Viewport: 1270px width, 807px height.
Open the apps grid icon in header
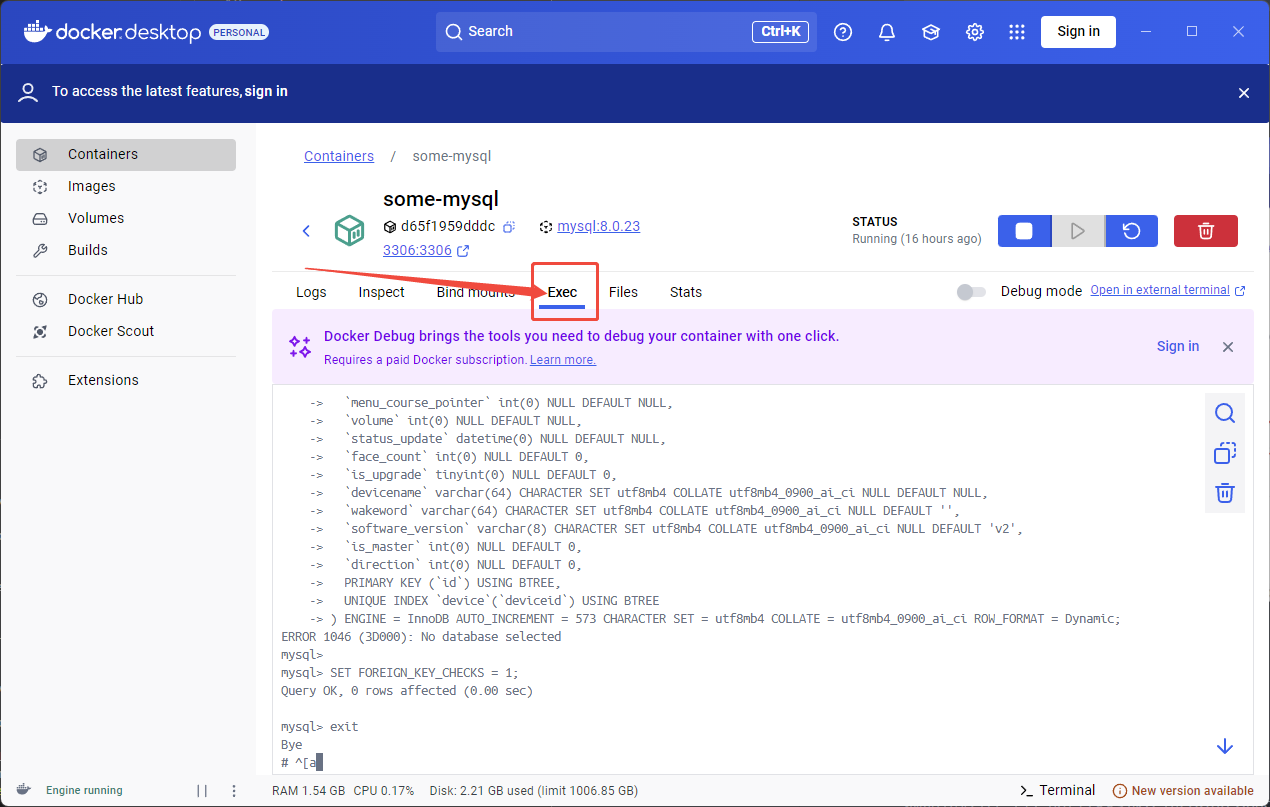pos(1017,32)
